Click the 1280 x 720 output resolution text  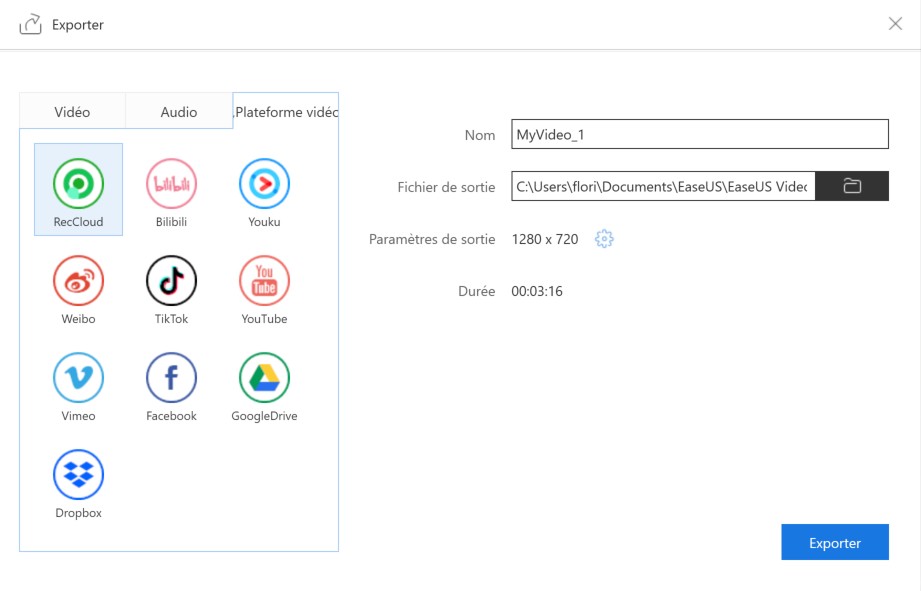point(544,239)
